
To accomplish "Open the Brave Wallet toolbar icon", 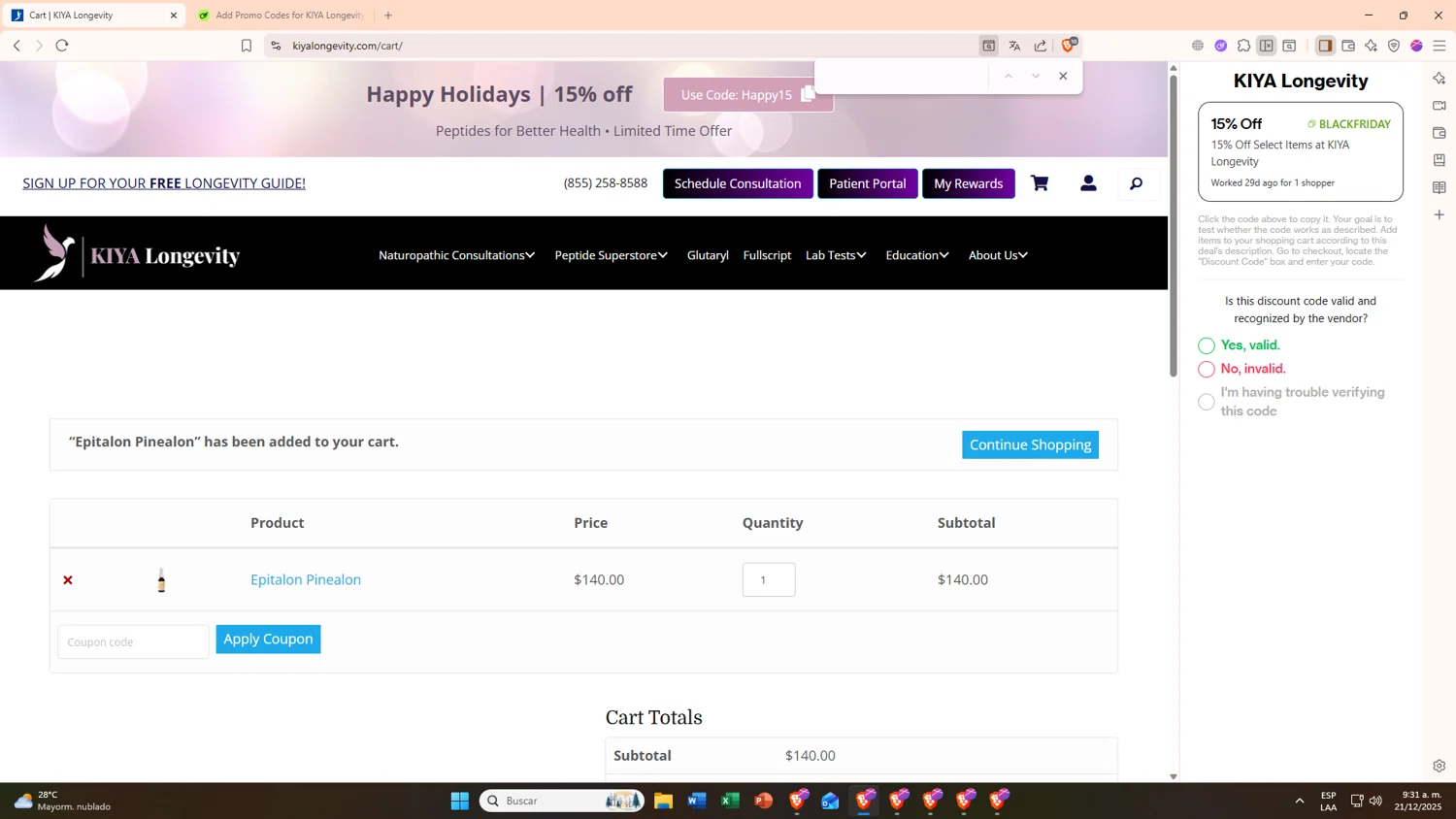I will pyautogui.click(x=1348, y=46).
